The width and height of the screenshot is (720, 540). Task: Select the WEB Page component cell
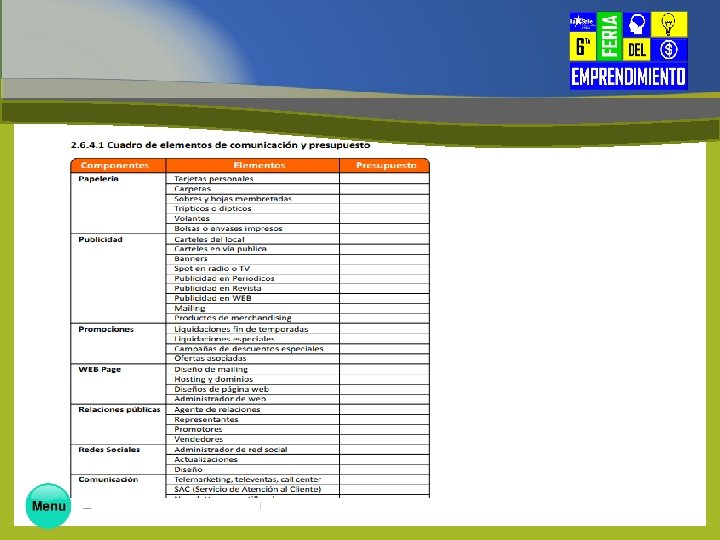coord(118,384)
